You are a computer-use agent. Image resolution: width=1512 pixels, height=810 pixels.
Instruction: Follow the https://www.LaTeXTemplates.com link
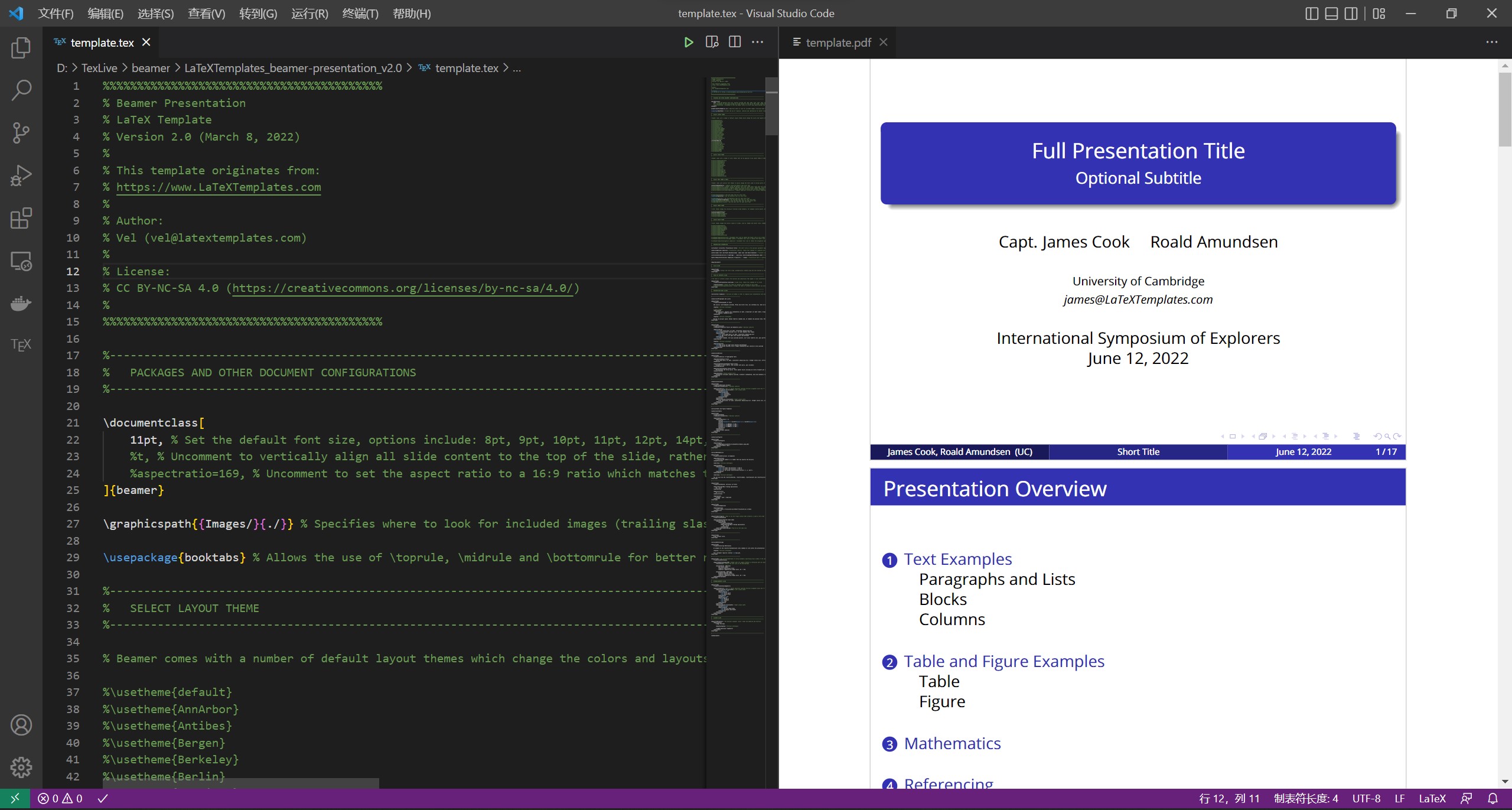click(x=219, y=187)
